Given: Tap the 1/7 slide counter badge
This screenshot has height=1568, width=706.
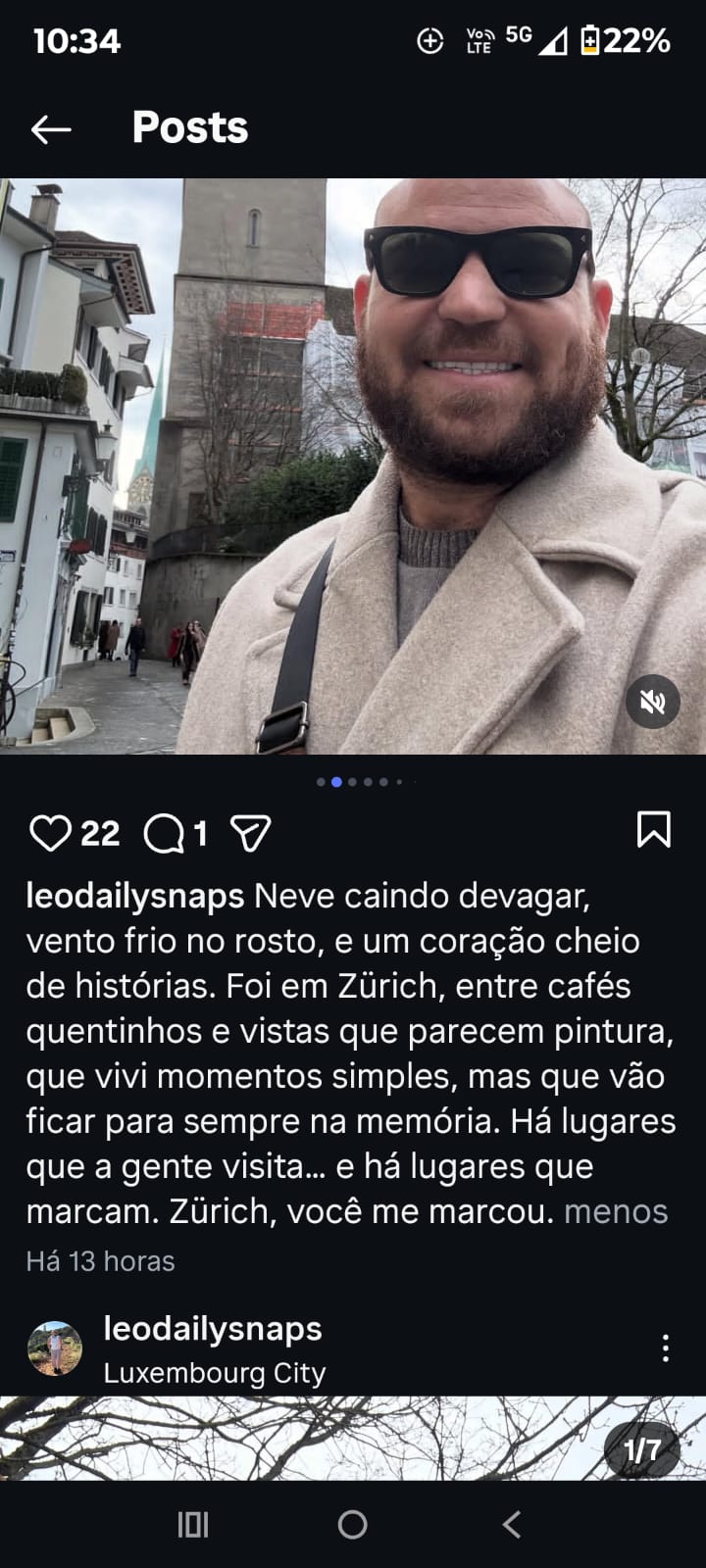Looking at the screenshot, I should tap(643, 1449).
